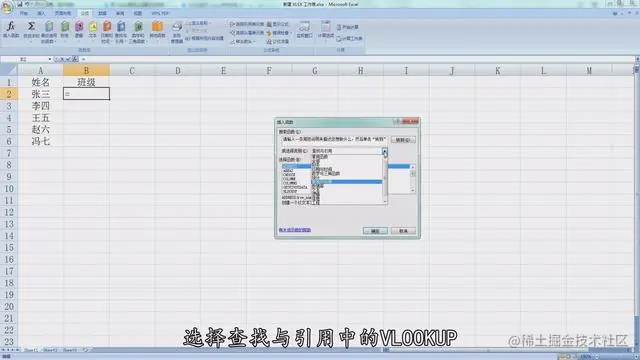Open the help on this function link
This screenshot has height=360, width=640.
295,230
